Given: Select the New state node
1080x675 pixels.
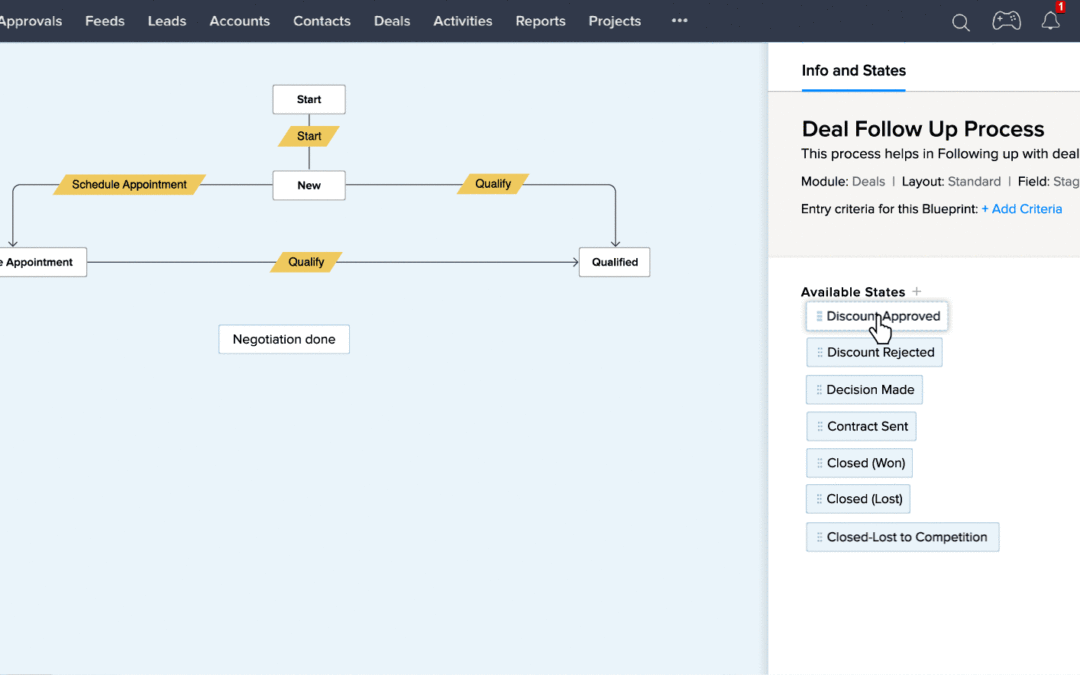Looking at the screenshot, I should 309,185.
